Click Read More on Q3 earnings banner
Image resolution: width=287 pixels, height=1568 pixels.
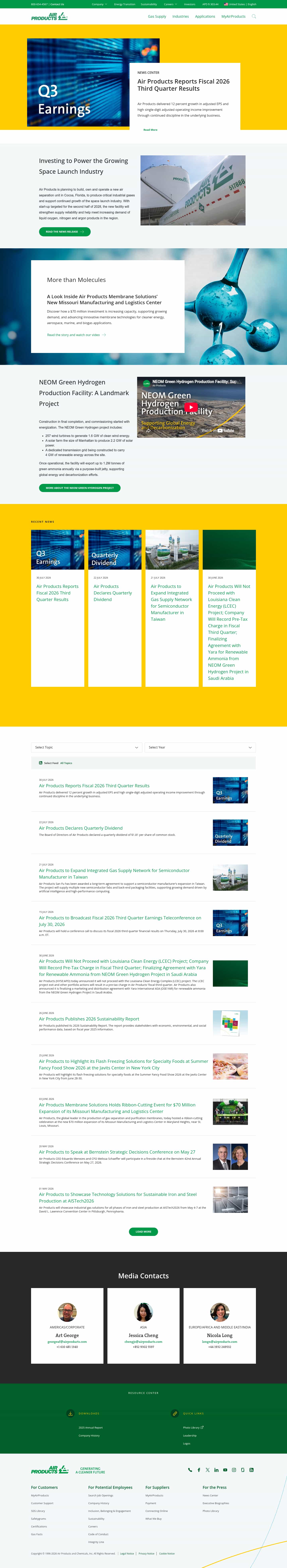point(150,130)
